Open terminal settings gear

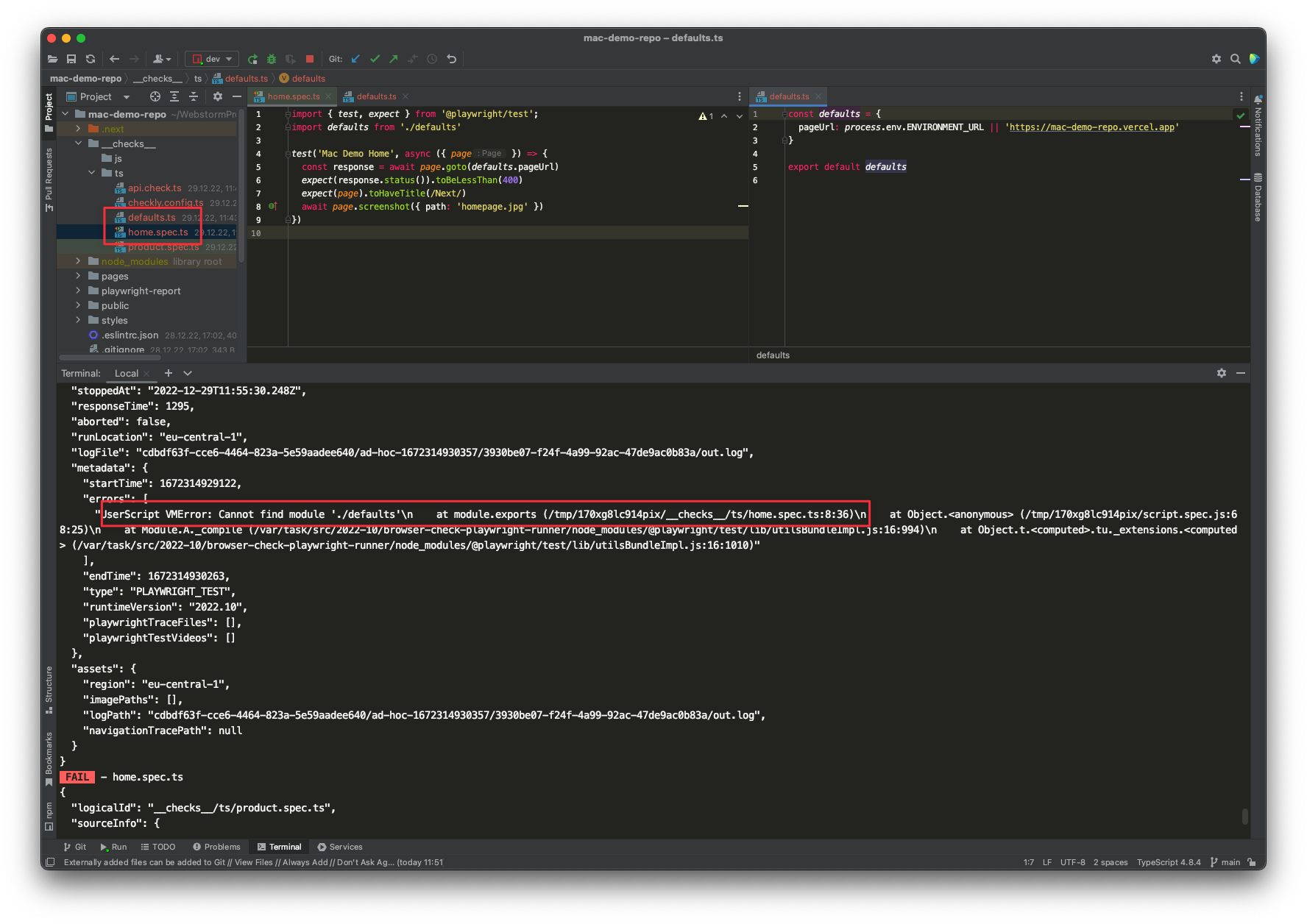(x=1222, y=374)
